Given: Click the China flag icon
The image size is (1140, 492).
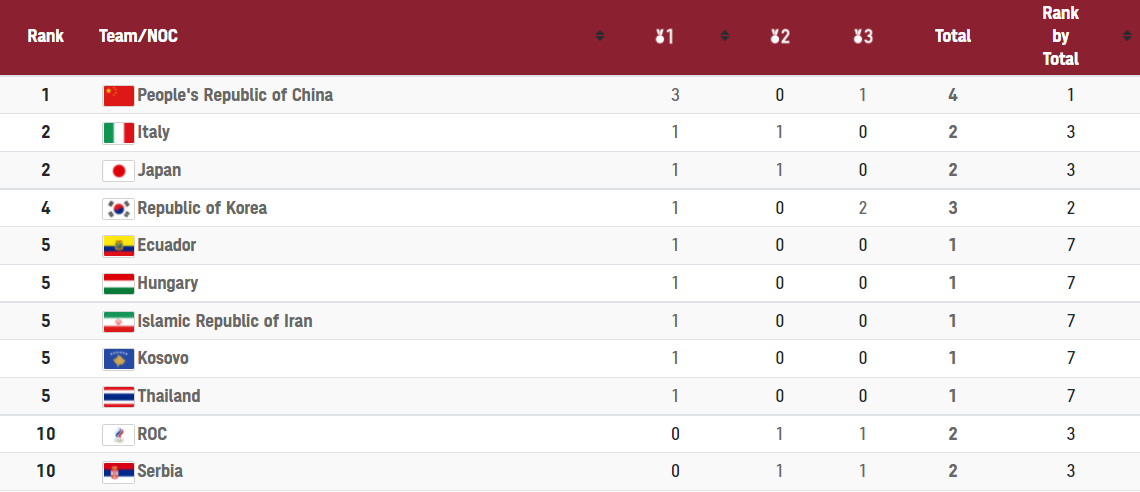Looking at the screenshot, I should pyautogui.click(x=119, y=95).
